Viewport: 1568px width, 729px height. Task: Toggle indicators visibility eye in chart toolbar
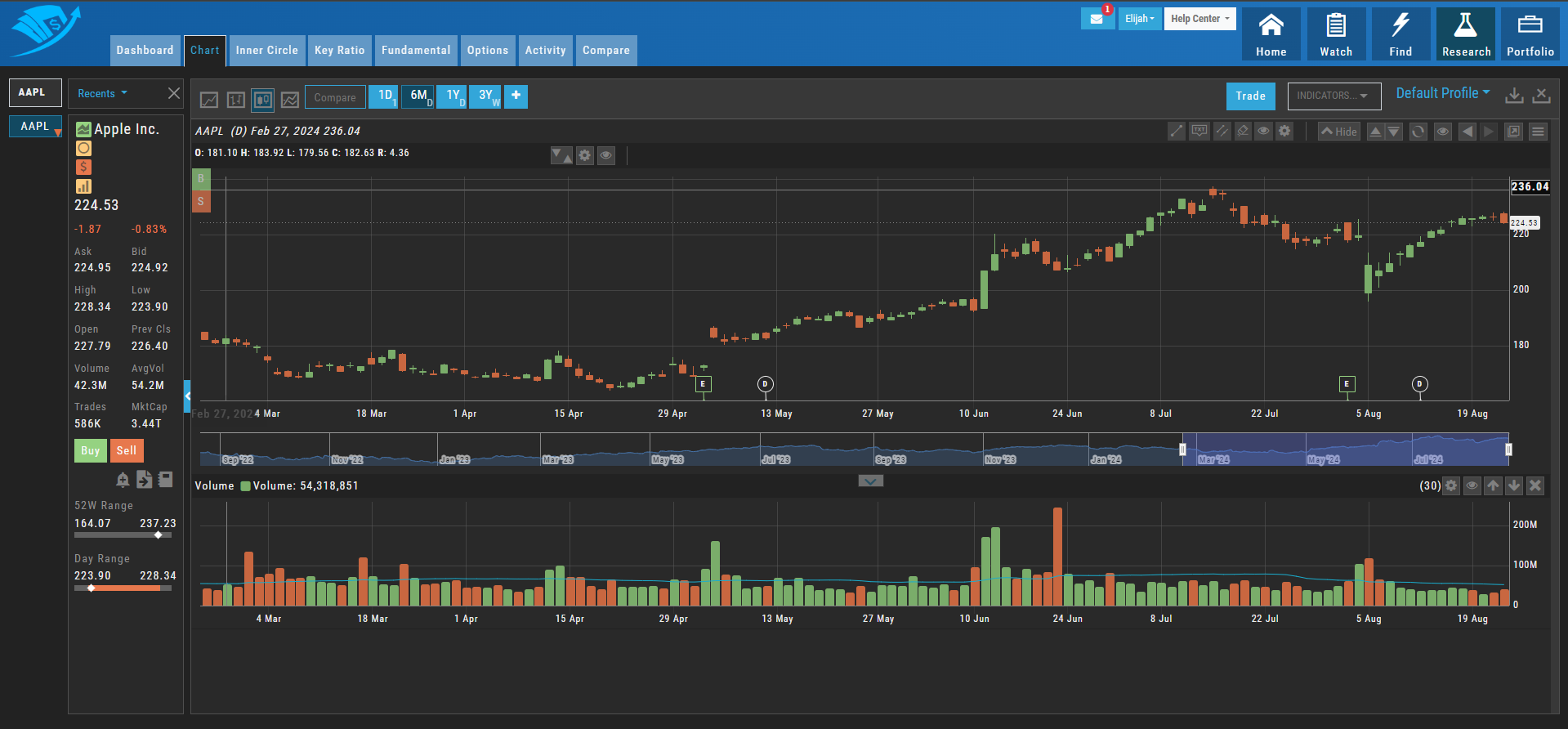(1443, 132)
